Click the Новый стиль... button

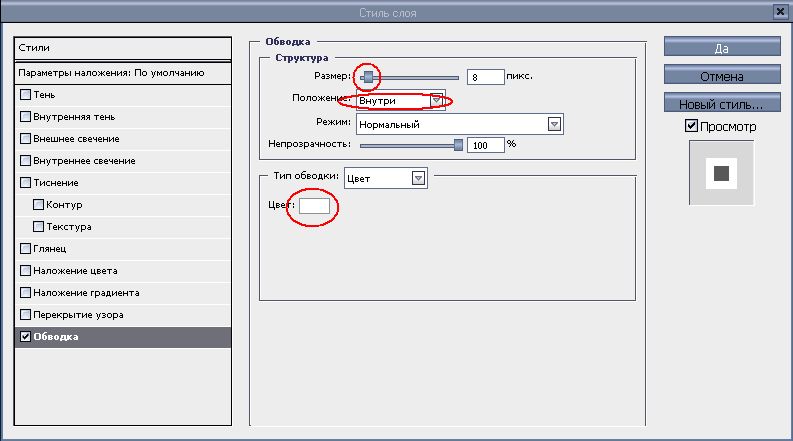[x=721, y=103]
